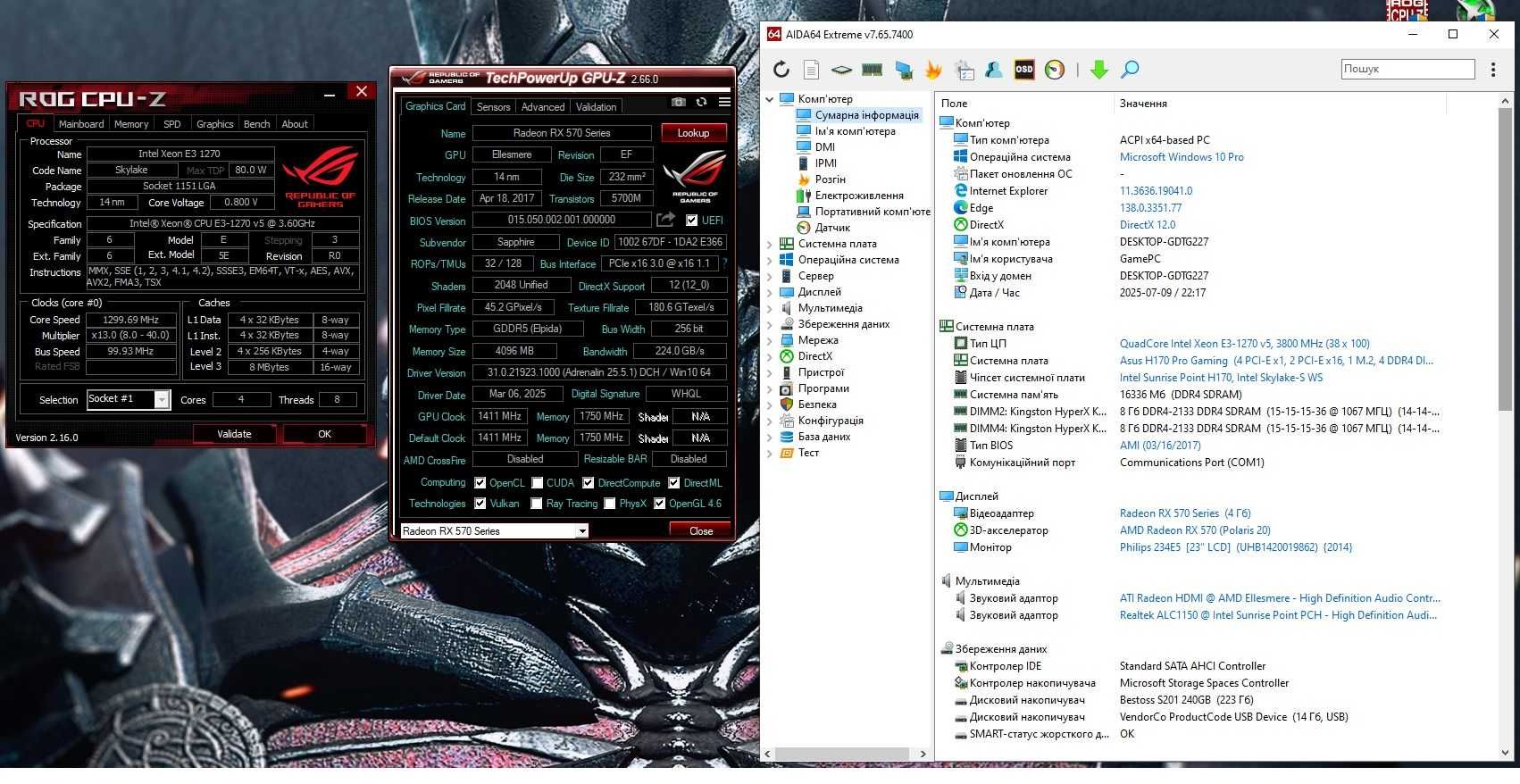Collapse the Комп'ютер tree node in AIDA64

770,99
